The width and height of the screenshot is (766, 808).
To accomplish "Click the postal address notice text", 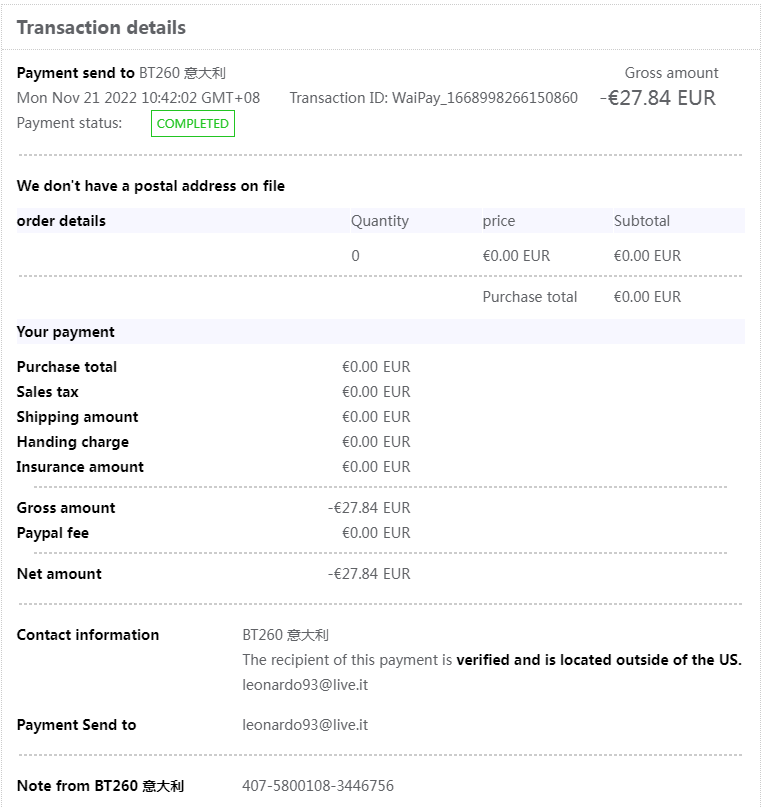I will pos(151,186).
